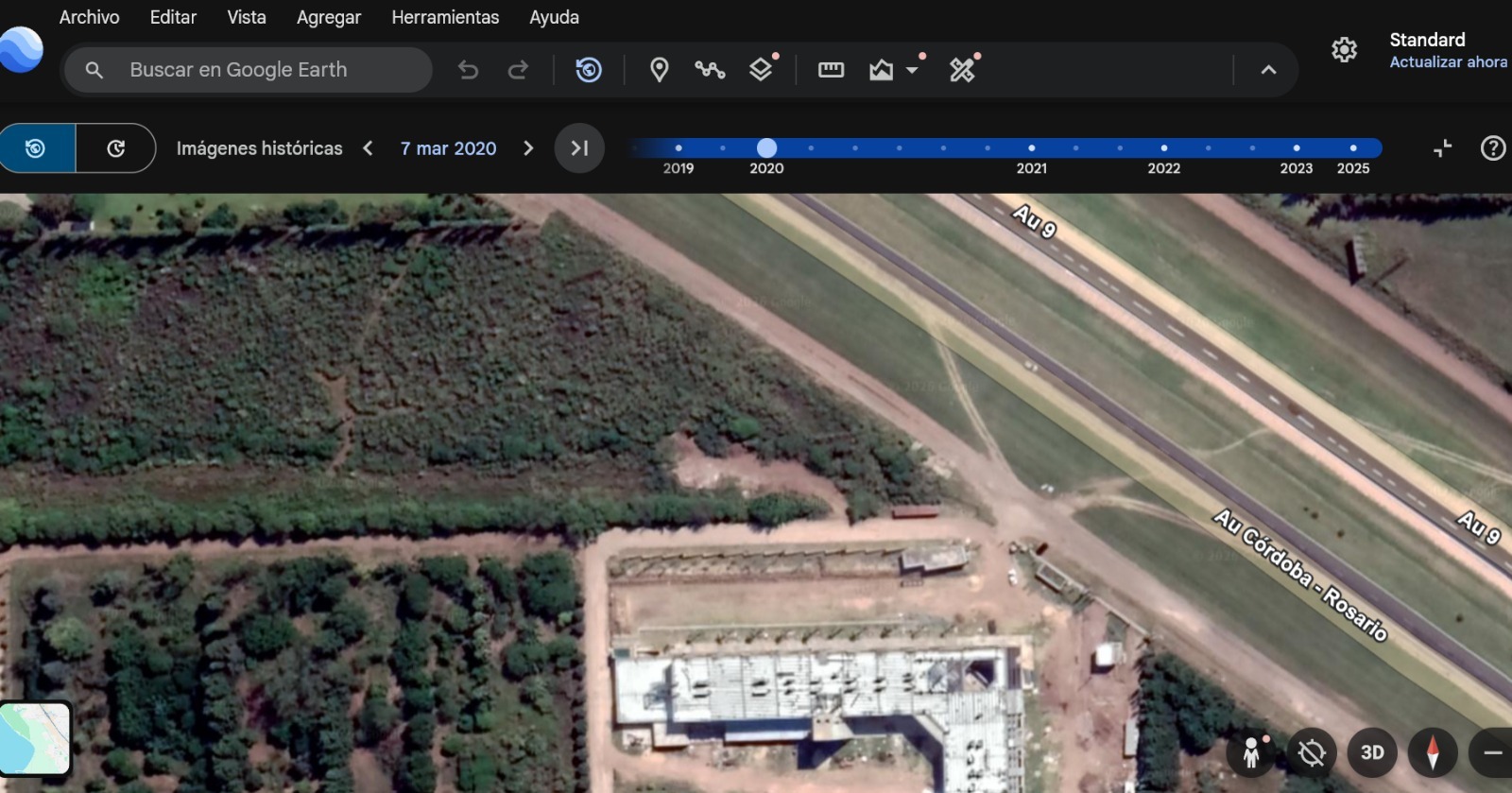The width and height of the screenshot is (1512, 793).
Task: Click the Au Córdoba - Rosario road label
Action: click(x=1301, y=576)
